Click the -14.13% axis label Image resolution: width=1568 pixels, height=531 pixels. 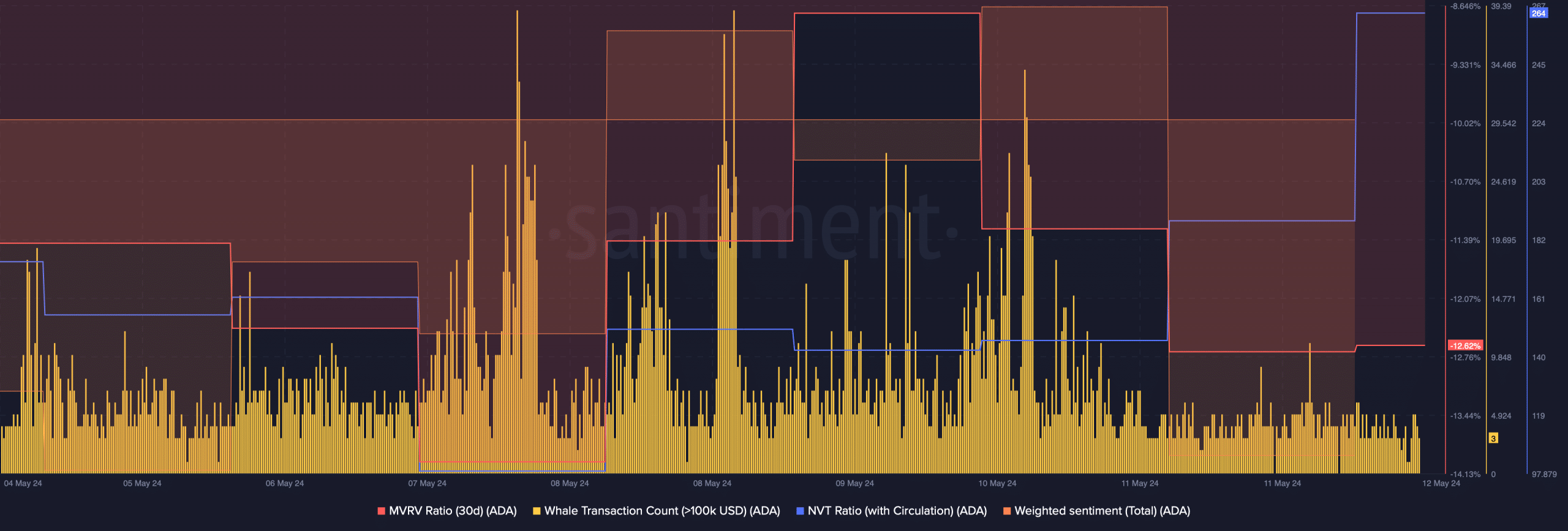1465,475
